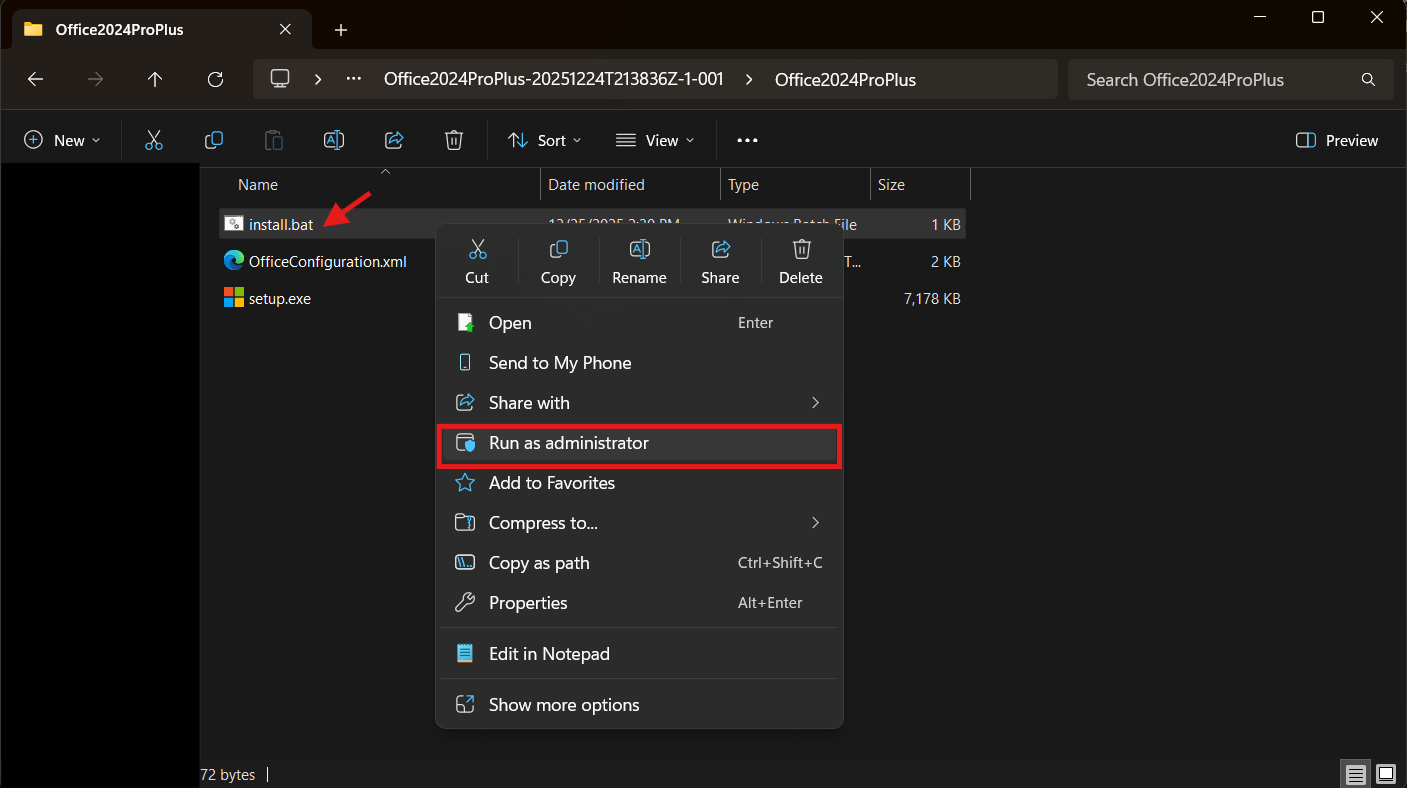Open the See more options ellipsis
The height and width of the screenshot is (788, 1407).
point(747,141)
